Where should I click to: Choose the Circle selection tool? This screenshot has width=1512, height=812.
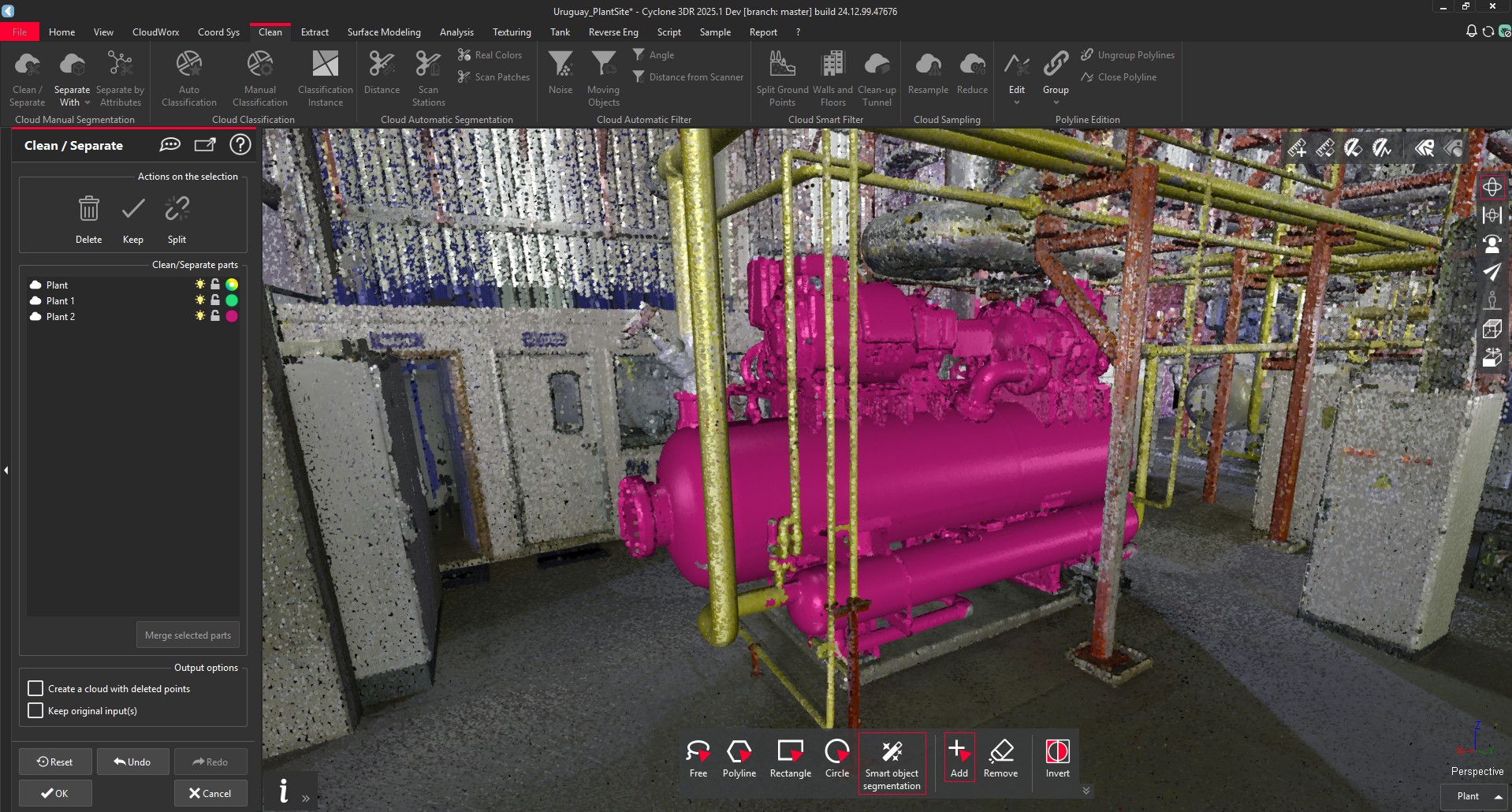click(836, 758)
